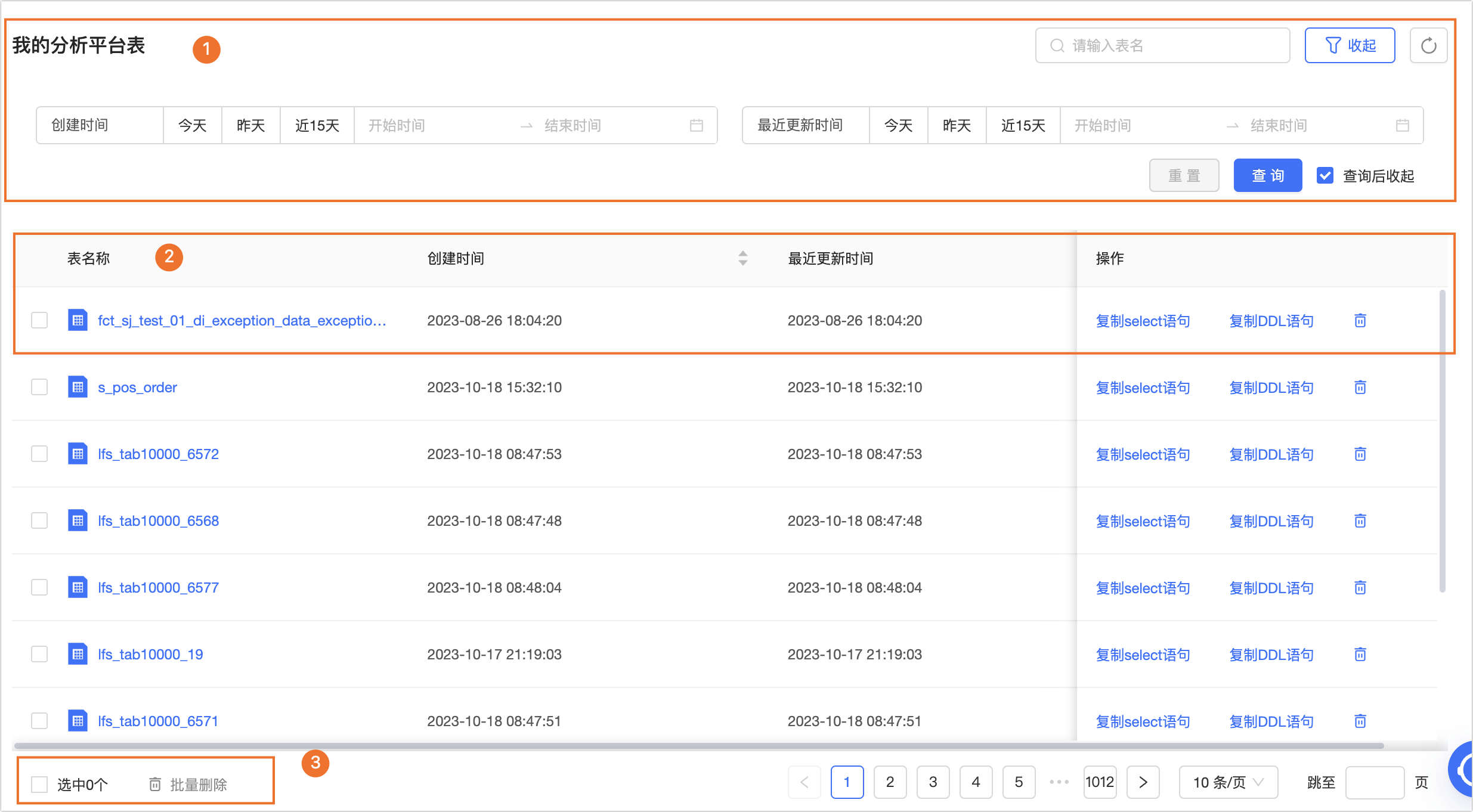Click sort arrows on 创建时间 column
Image resolution: width=1473 pixels, height=812 pixels.
click(x=742, y=258)
